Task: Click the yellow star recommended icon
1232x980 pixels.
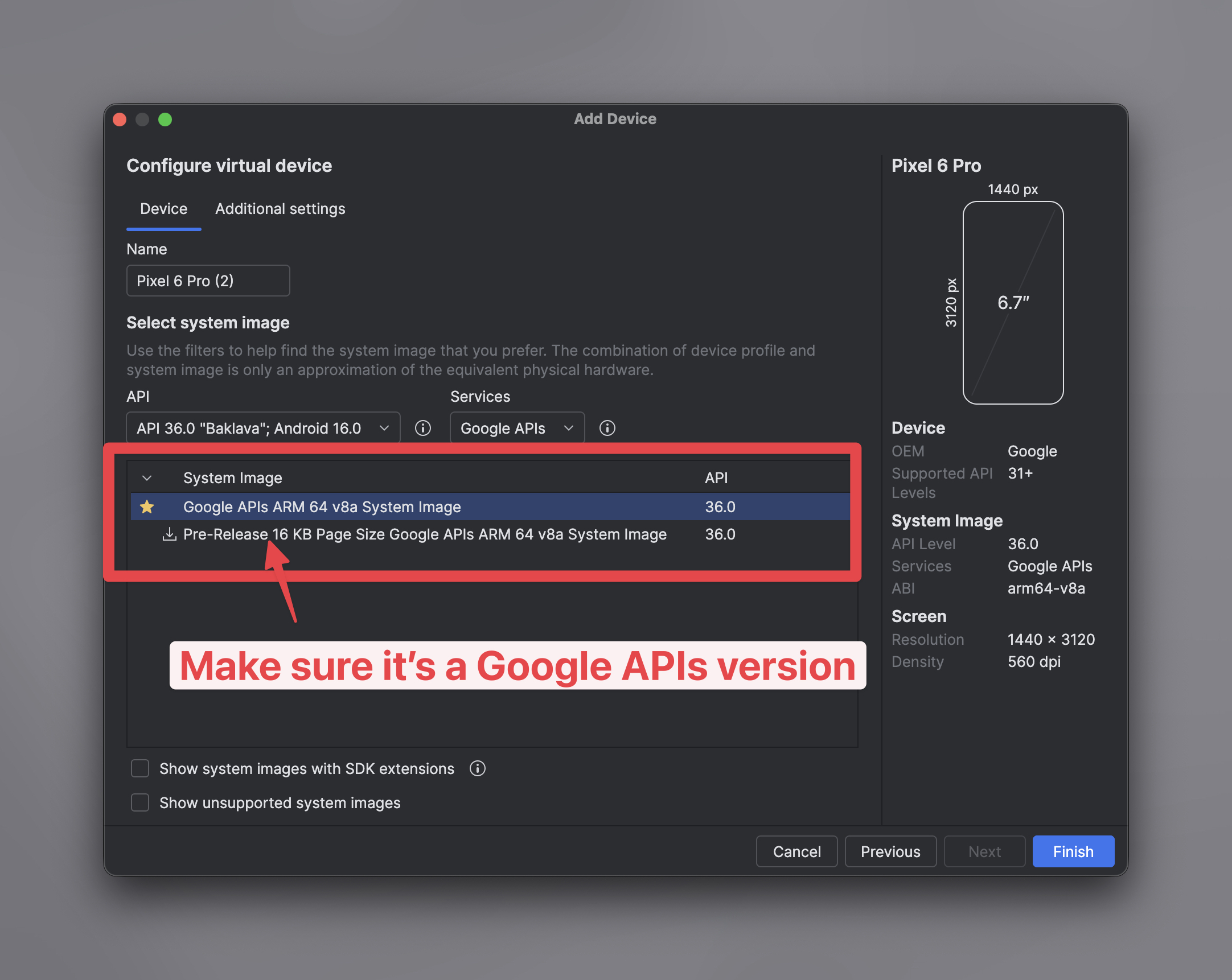Action: pyautogui.click(x=147, y=507)
